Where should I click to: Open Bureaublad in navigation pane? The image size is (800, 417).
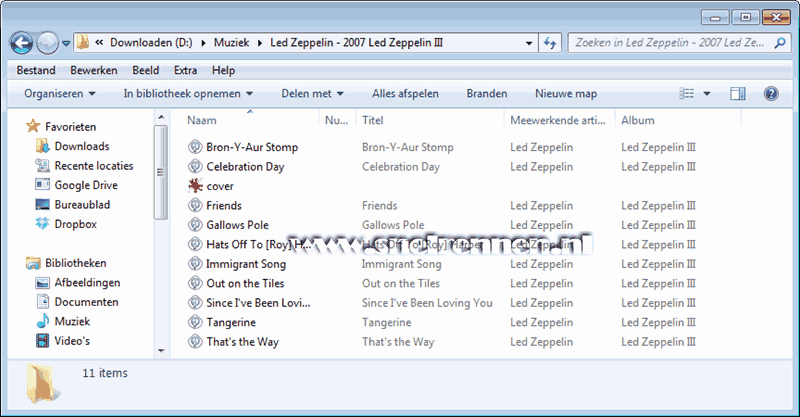click(82, 205)
